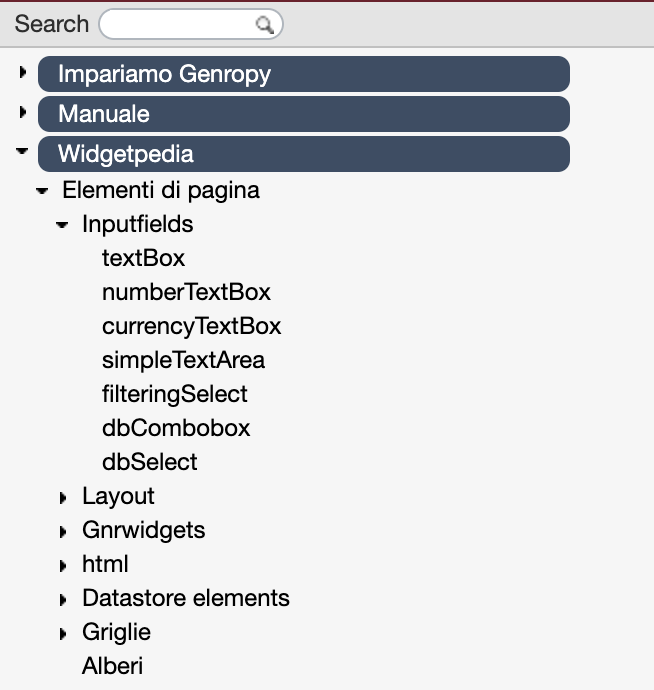Viewport: 654px width, 690px height.
Task: Expand the Datastore elements arrow
Action: (63, 599)
